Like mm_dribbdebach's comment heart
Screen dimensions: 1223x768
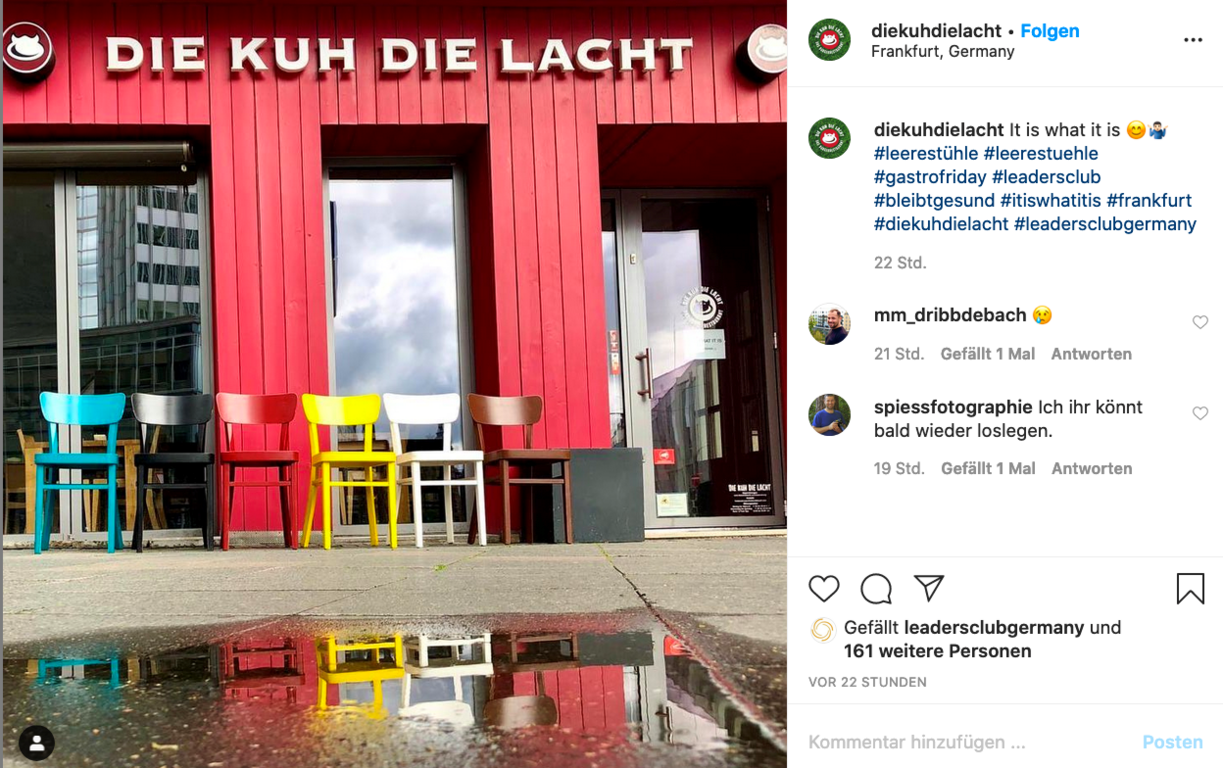[1200, 322]
